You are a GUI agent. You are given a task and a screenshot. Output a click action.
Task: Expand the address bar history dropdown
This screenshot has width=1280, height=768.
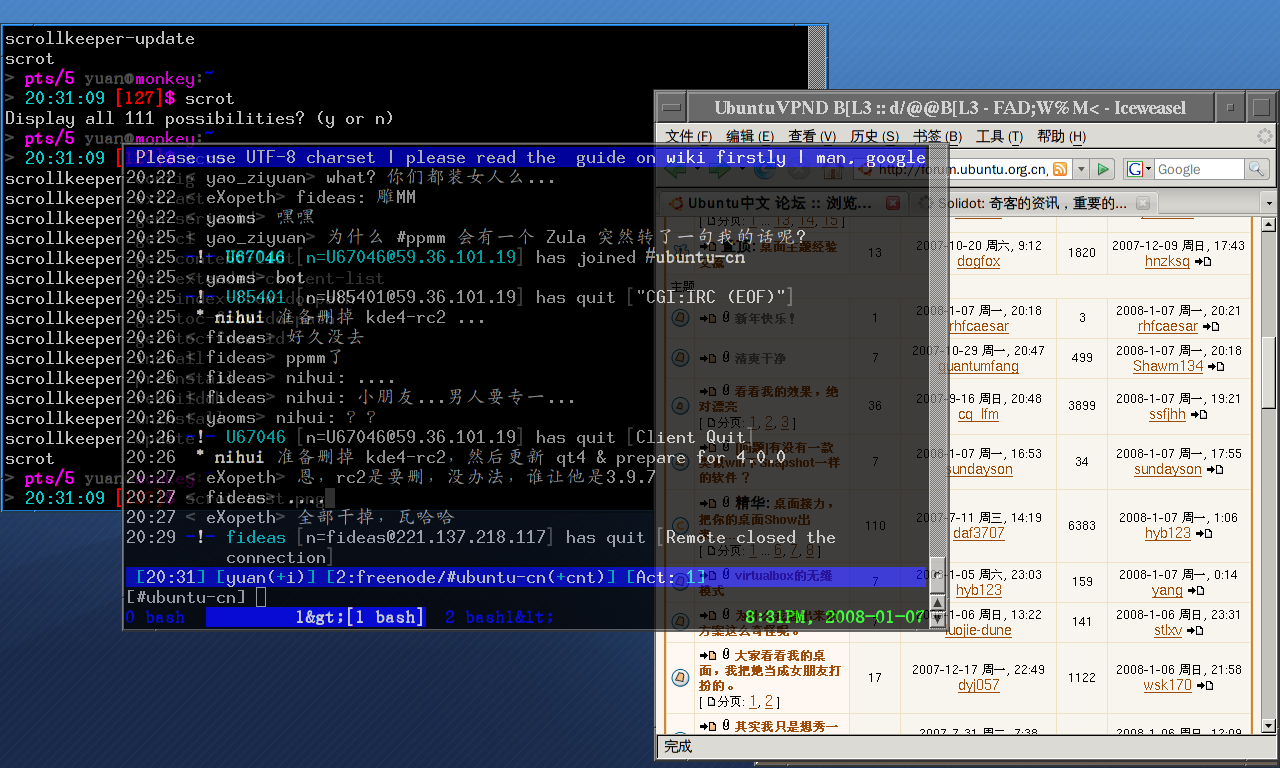click(x=1080, y=169)
